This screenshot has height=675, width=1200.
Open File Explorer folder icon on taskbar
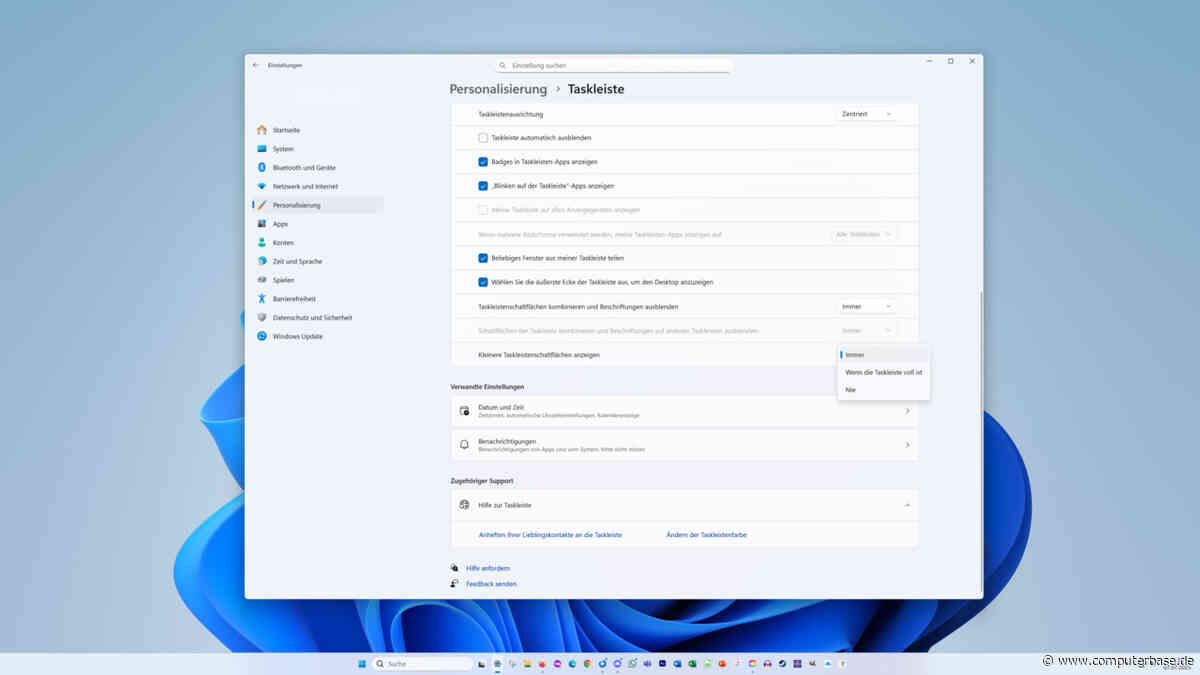pos(527,664)
